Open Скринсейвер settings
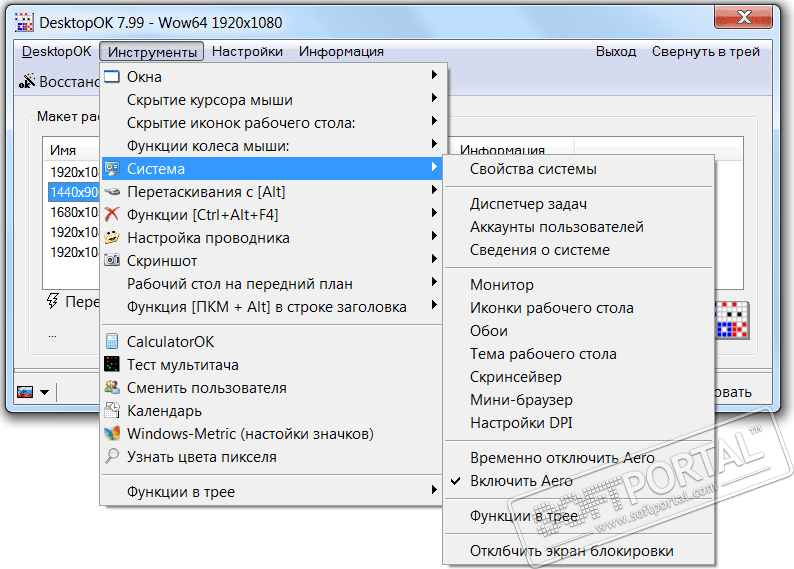Image resolution: width=794 pixels, height=569 pixels. pos(579,377)
